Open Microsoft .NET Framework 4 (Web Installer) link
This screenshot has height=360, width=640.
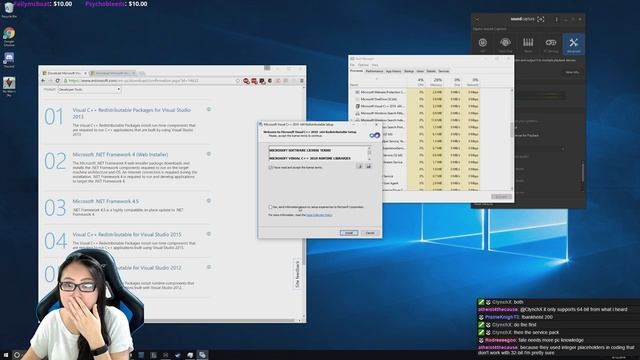point(120,155)
